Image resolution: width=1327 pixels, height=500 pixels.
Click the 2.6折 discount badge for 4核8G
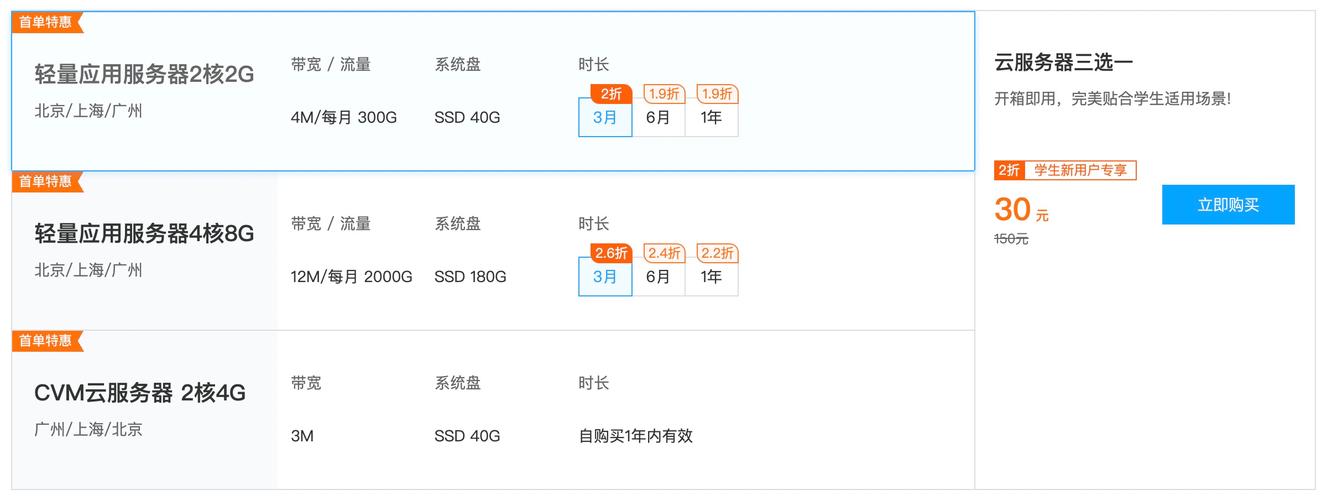pyautogui.click(x=611, y=253)
